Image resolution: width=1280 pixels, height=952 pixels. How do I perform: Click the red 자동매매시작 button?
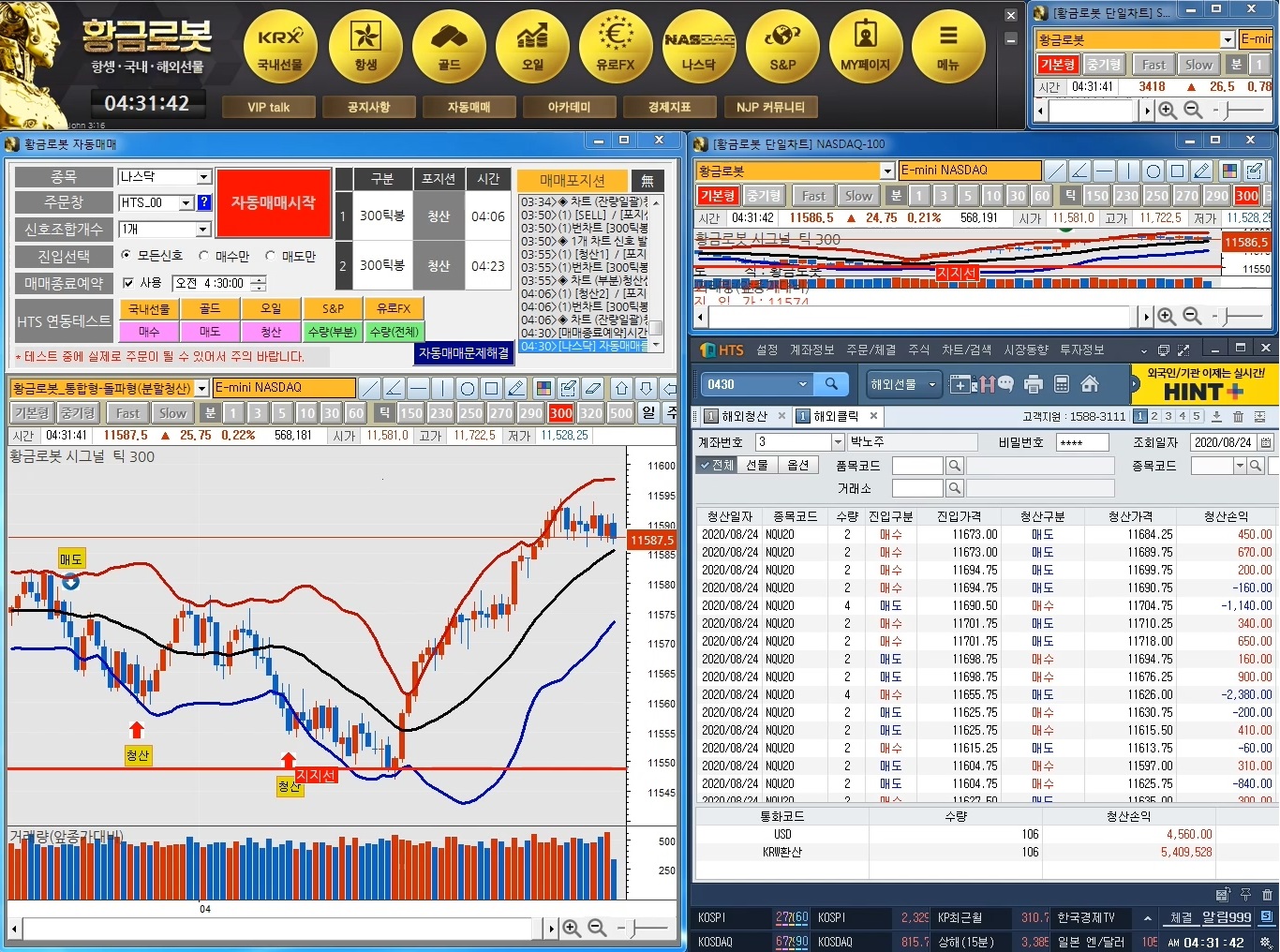point(274,202)
